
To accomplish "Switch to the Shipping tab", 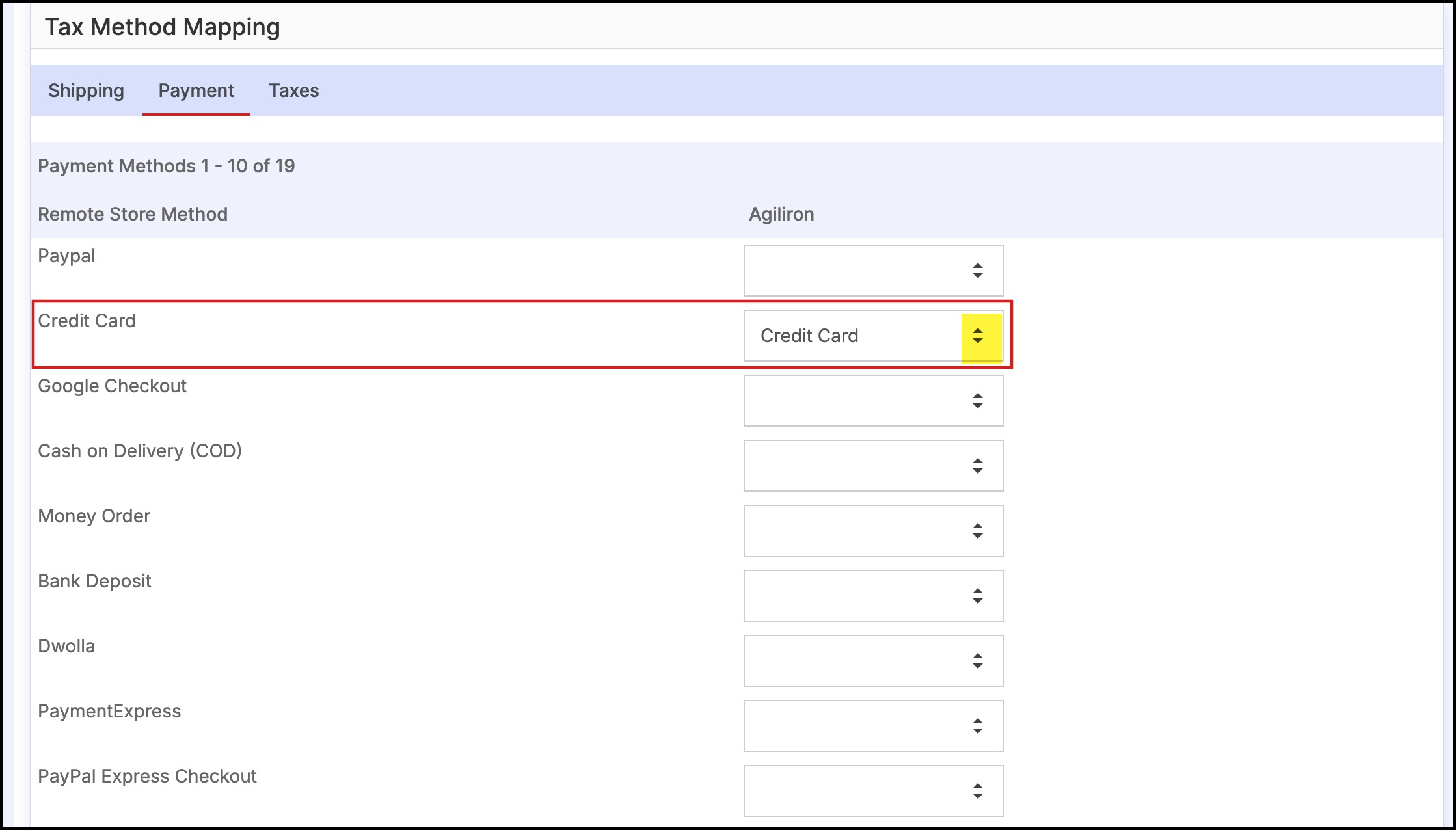I will tap(86, 90).
